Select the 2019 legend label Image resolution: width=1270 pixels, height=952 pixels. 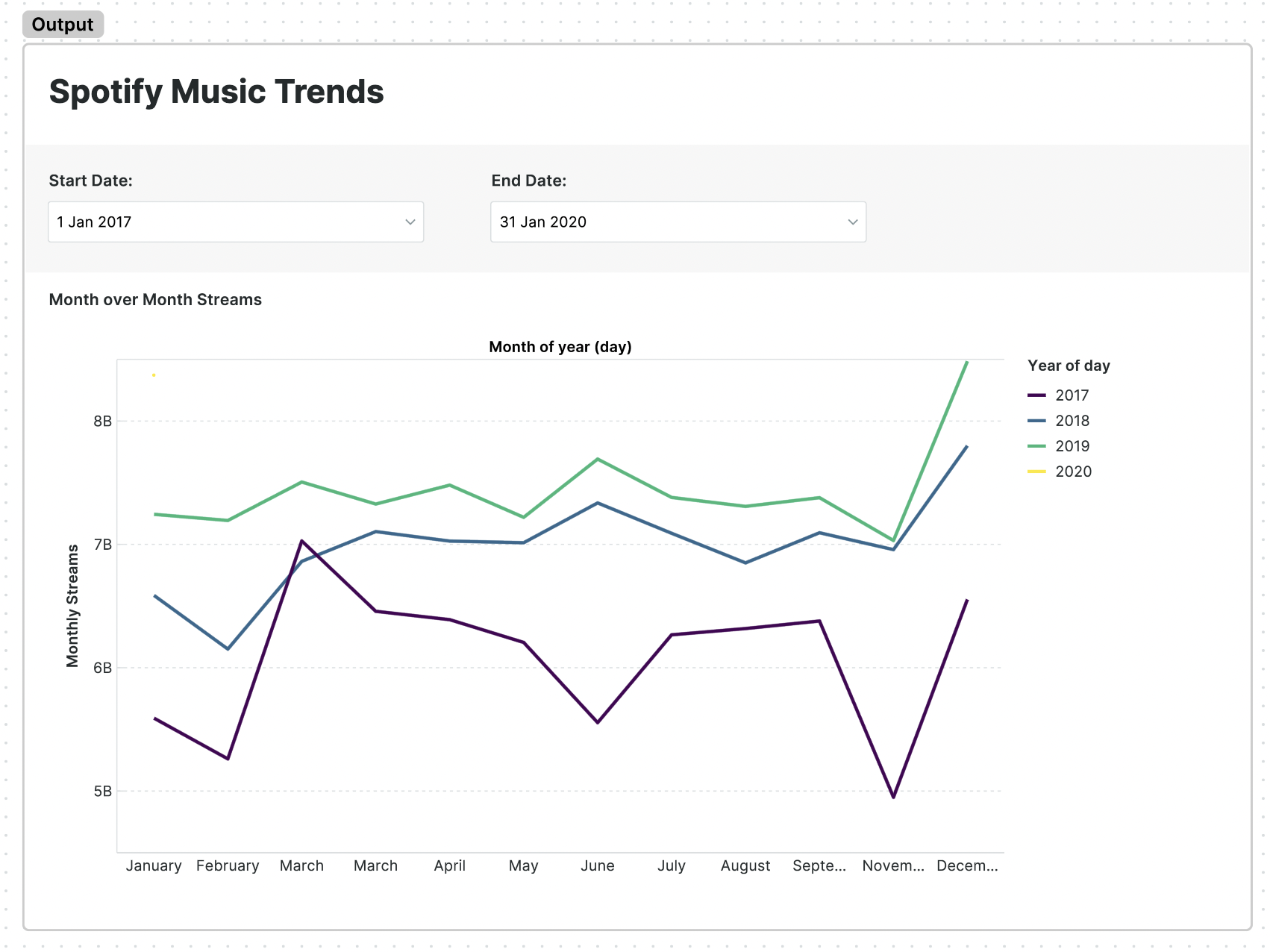tap(1072, 446)
